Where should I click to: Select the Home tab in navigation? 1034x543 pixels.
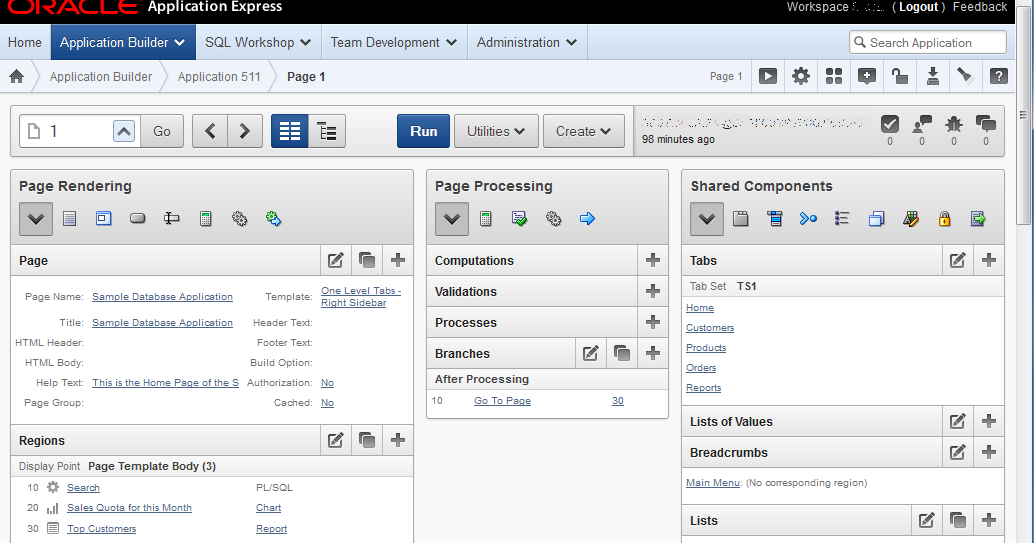[25, 42]
